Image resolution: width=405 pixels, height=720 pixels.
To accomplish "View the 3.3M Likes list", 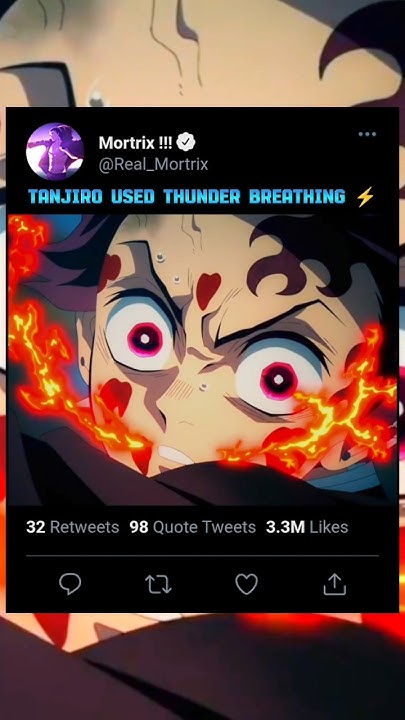I will (307, 527).
